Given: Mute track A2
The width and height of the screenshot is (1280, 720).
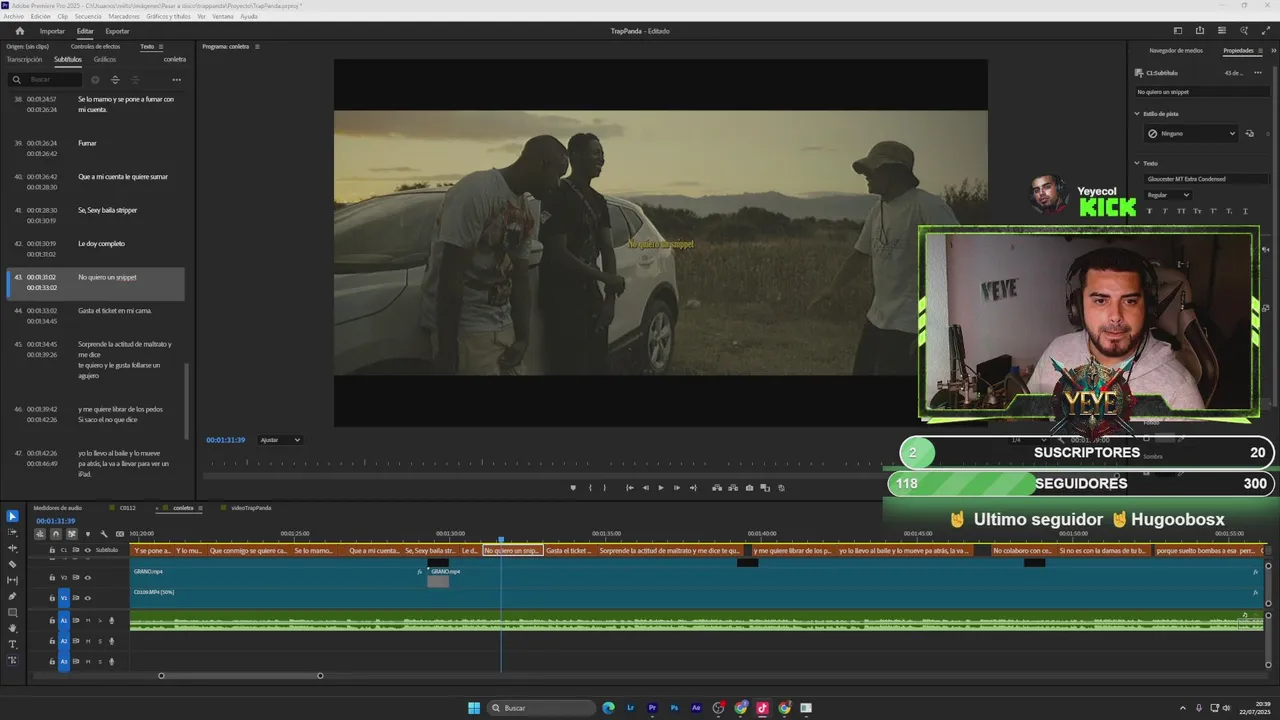Looking at the screenshot, I should [88, 641].
